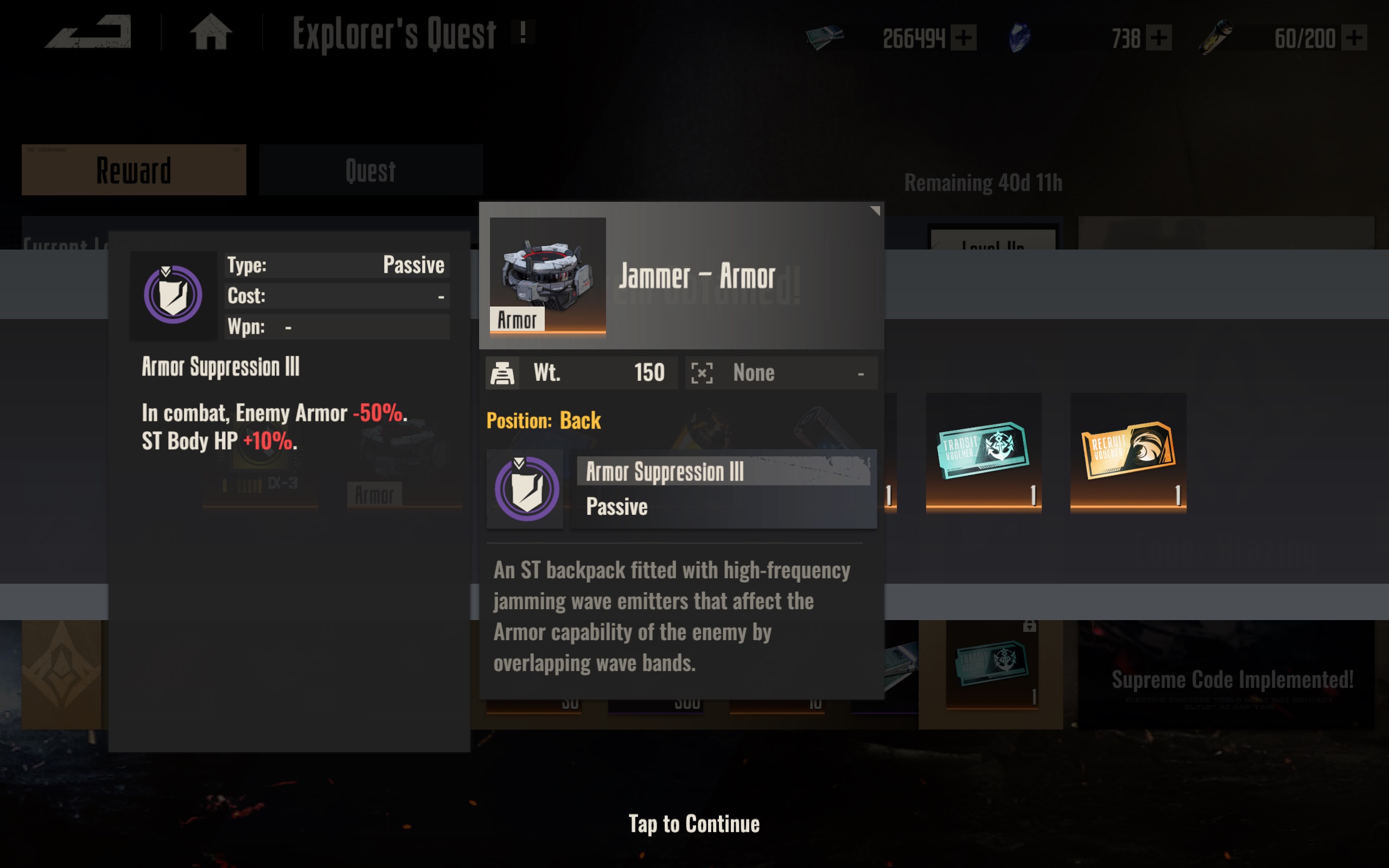
Task: Select the Transit Voucher reward
Action: [983, 452]
